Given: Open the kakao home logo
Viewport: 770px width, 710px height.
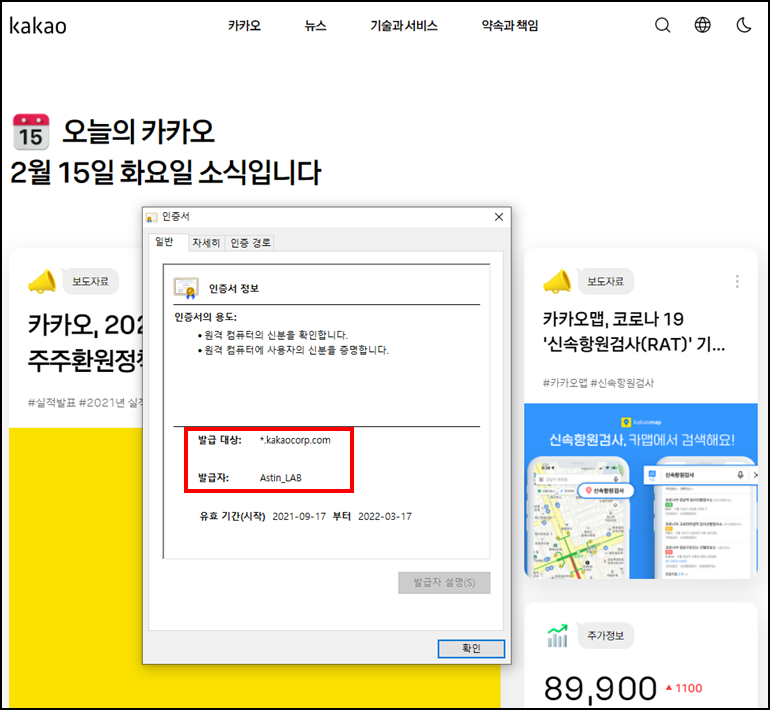Looking at the screenshot, I should [x=38, y=26].
